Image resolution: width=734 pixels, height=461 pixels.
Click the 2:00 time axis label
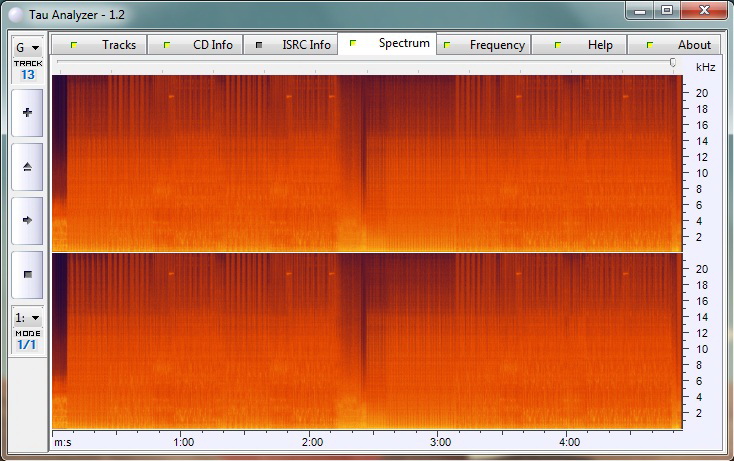[312, 442]
